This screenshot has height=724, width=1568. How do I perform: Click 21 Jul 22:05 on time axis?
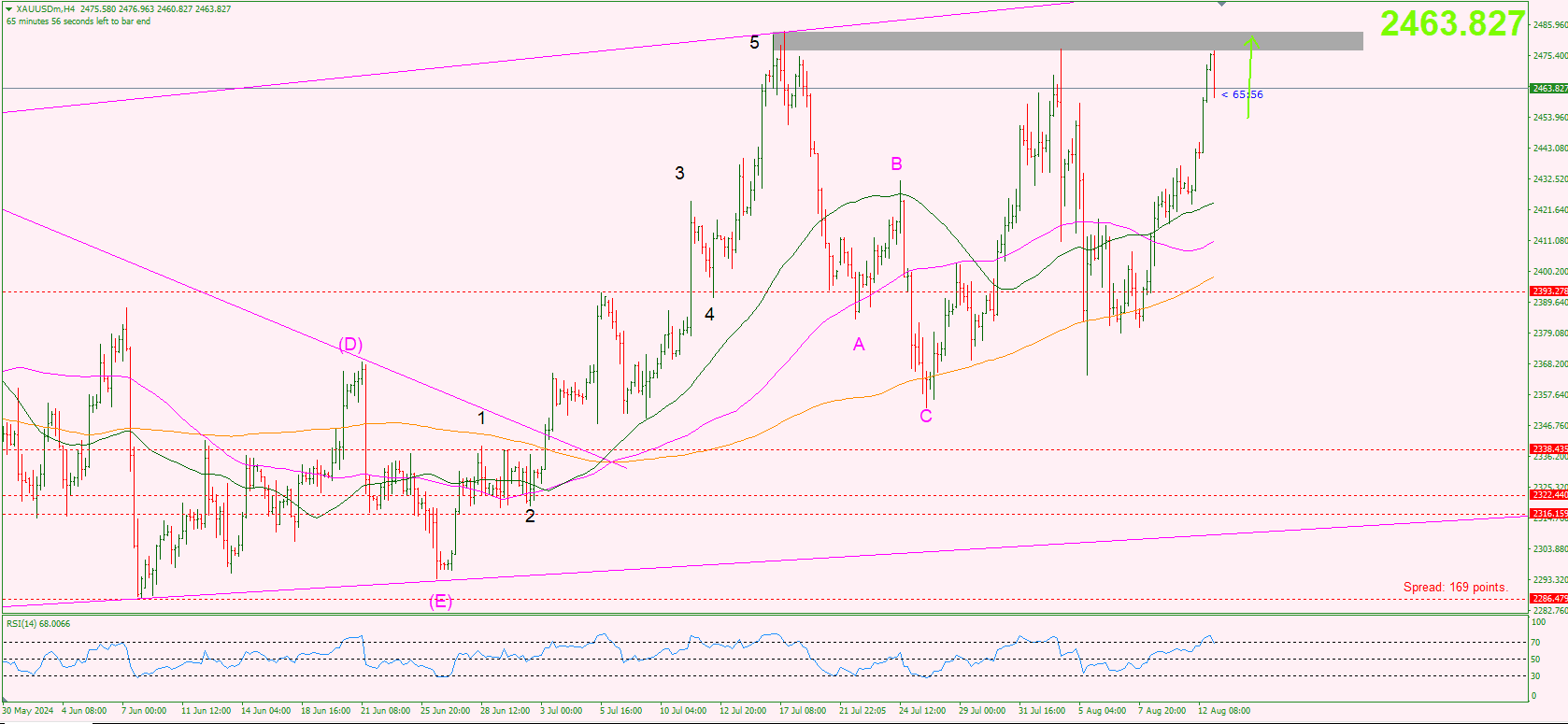862,711
